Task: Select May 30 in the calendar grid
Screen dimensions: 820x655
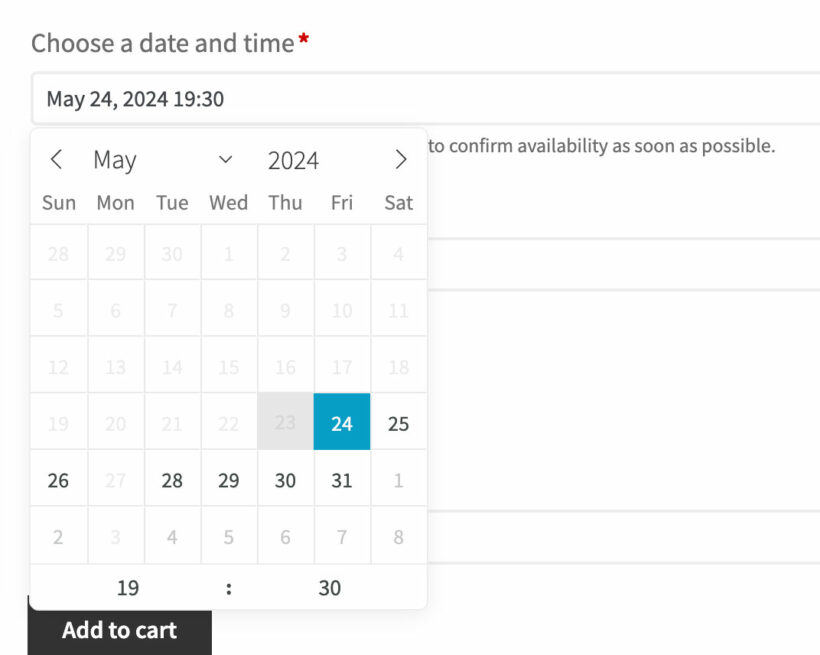Action: pyautogui.click(x=285, y=480)
